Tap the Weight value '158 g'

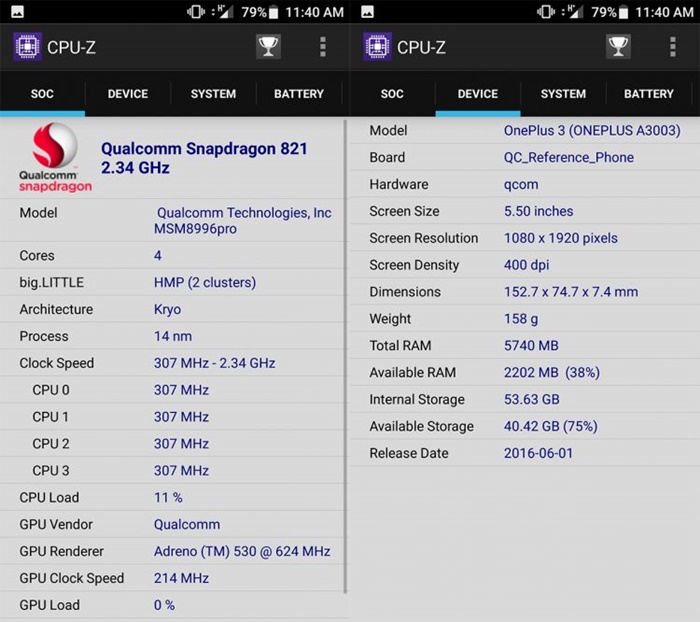521,319
